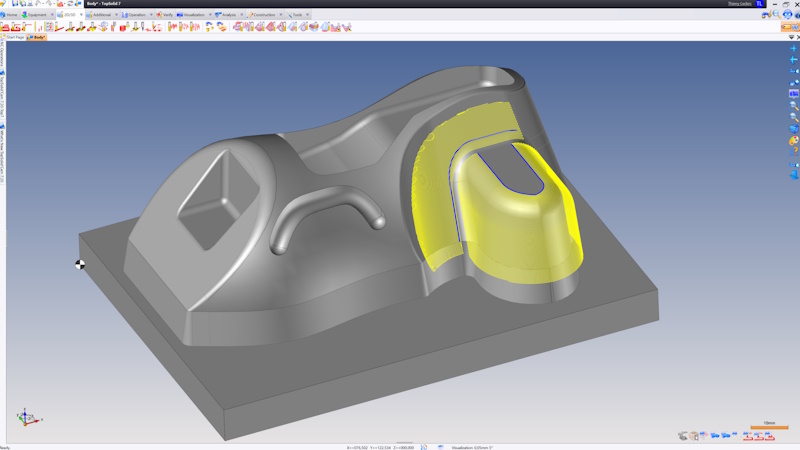The height and width of the screenshot is (450, 800).
Task: Expand the Construction tab dropdown arrow
Action: pos(281,15)
